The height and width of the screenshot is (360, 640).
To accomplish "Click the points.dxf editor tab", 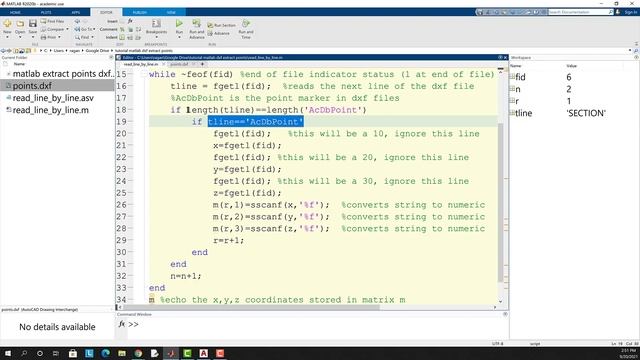I will click(x=179, y=64).
